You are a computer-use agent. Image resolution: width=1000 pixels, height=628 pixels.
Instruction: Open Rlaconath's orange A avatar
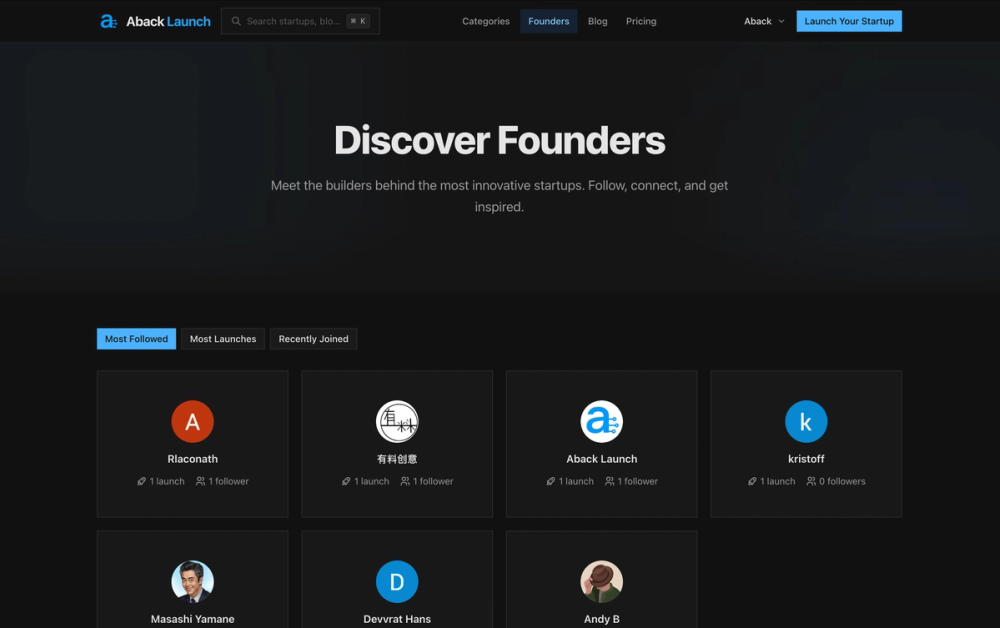coord(193,421)
